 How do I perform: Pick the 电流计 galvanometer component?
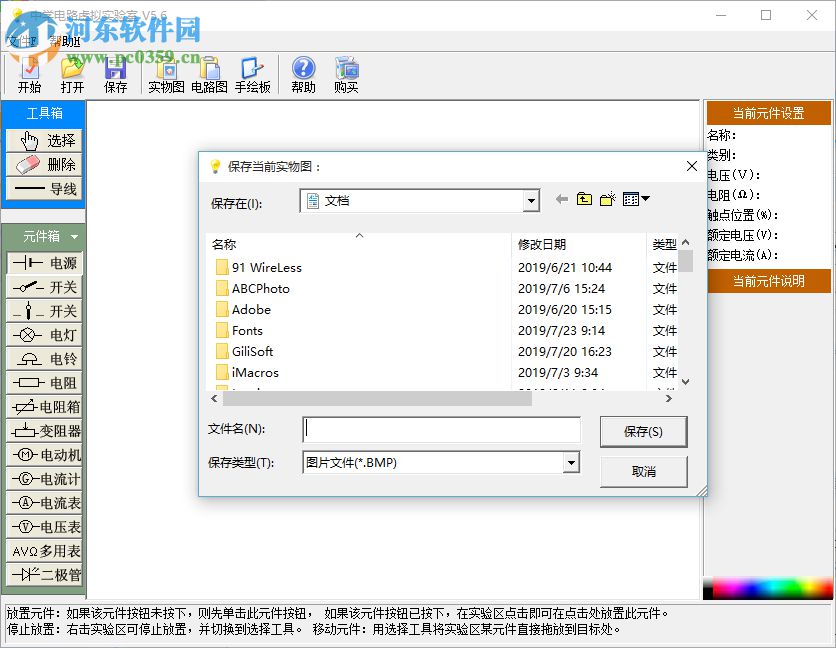[x=44, y=479]
